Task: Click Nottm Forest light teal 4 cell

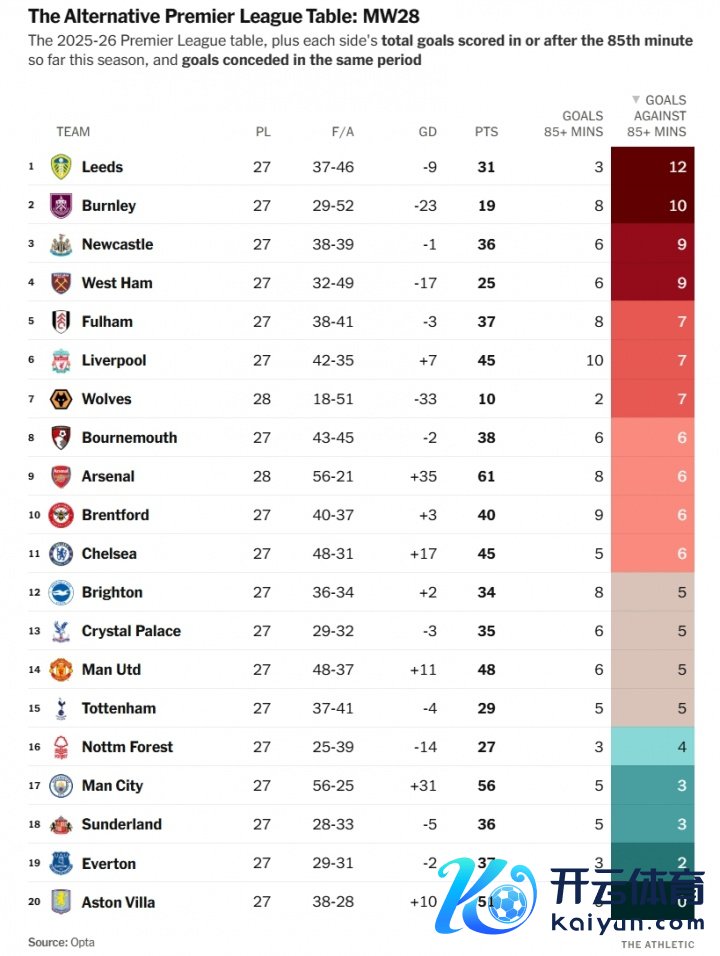Action: pos(652,747)
